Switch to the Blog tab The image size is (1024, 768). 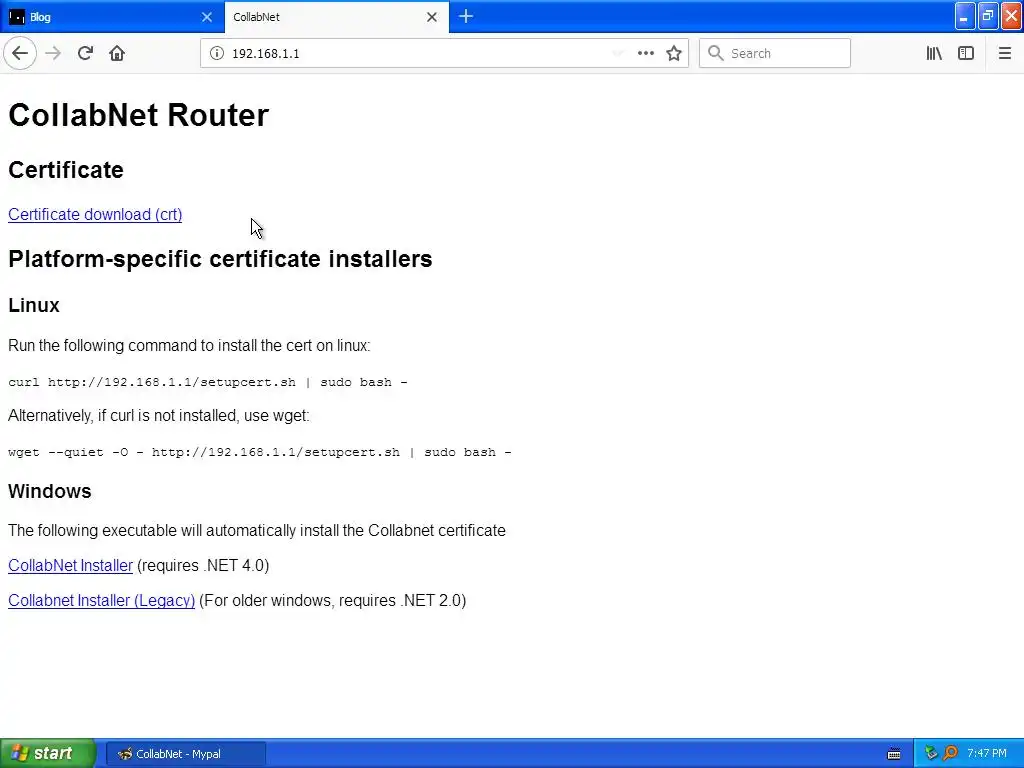pos(112,17)
